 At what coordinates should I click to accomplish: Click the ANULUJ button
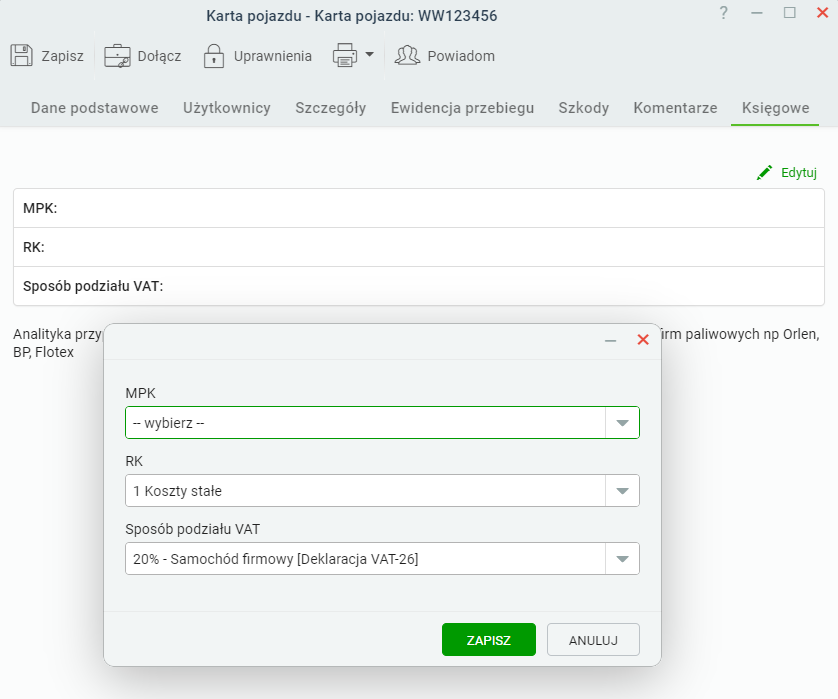pyautogui.click(x=593, y=640)
